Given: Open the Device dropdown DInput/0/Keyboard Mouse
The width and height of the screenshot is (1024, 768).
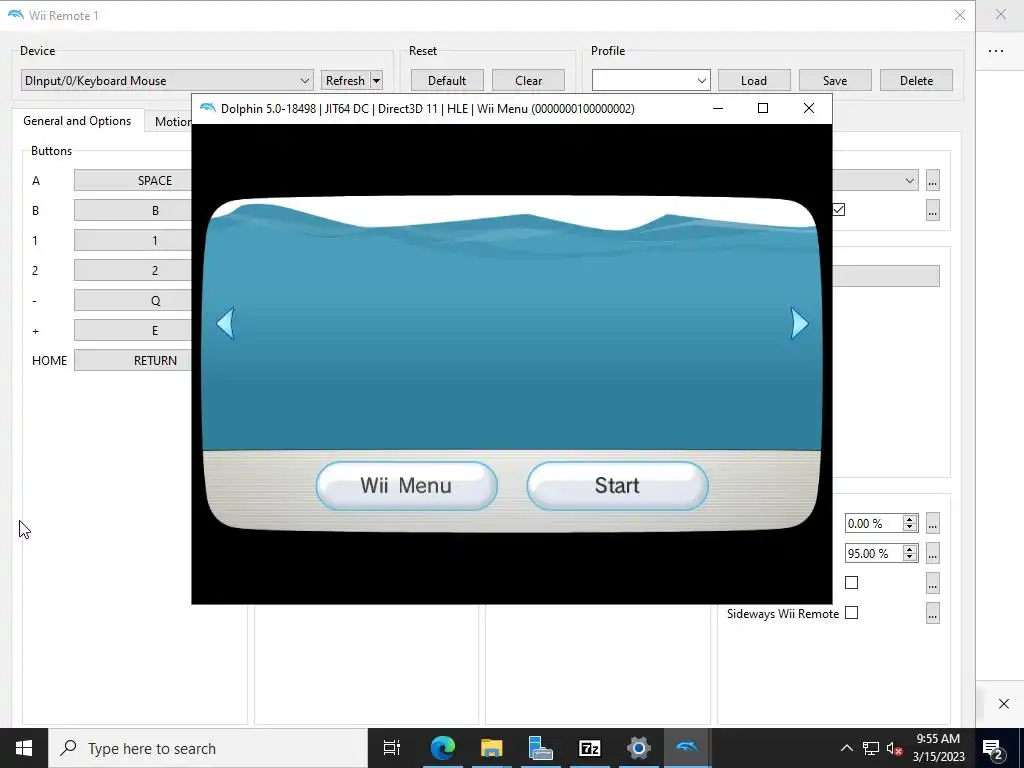Looking at the screenshot, I should (x=167, y=81).
